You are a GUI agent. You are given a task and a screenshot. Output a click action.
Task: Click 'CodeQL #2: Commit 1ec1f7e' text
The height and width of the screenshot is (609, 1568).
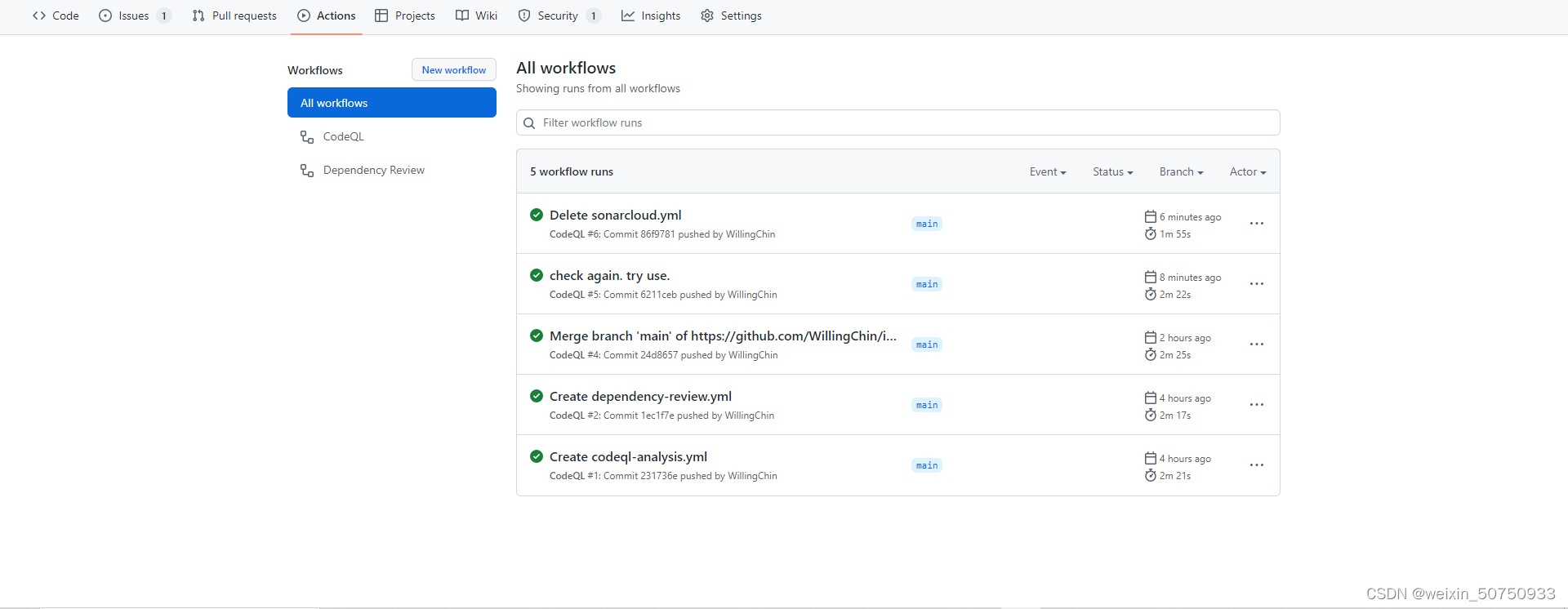(x=612, y=416)
